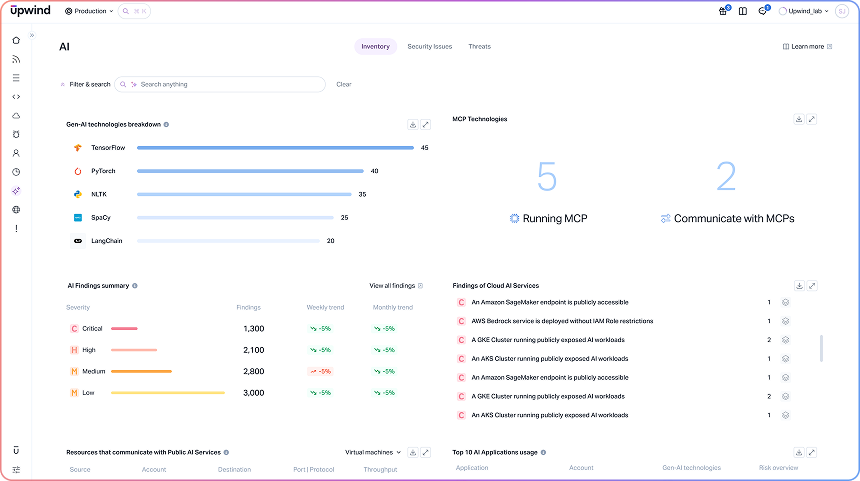860x481 pixels.
Task: Click the Running MCP count 5
Action: (547, 177)
